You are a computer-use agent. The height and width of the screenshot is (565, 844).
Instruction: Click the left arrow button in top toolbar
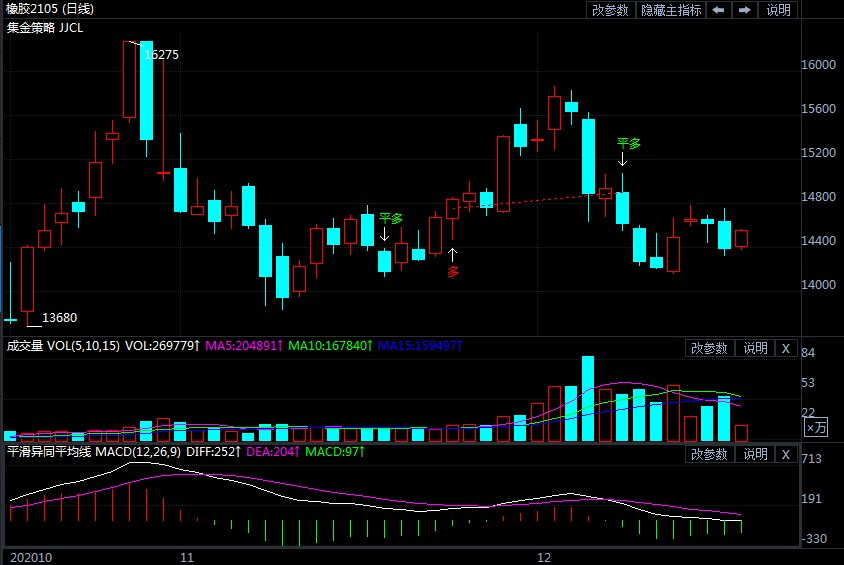(x=719, y=10)
